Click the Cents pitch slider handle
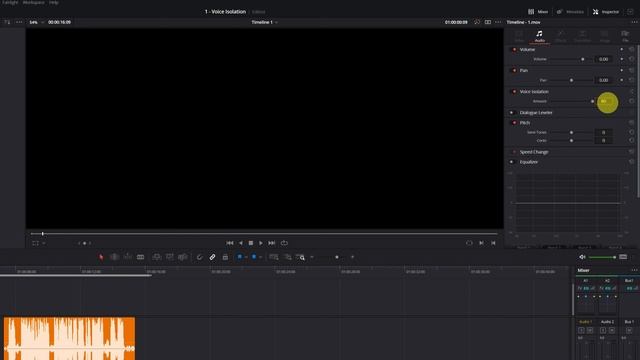640x360 pixels. click(x=571, y=140)
